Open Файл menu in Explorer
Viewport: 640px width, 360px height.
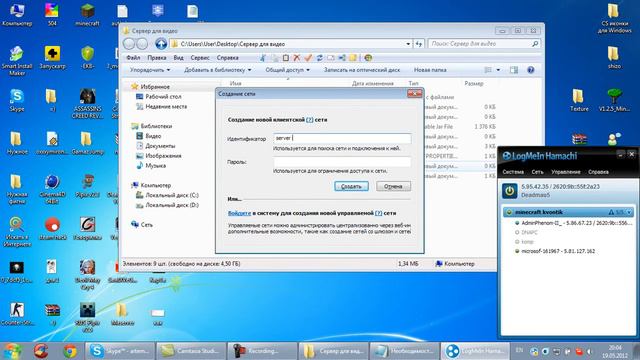(x=133, y=58)
